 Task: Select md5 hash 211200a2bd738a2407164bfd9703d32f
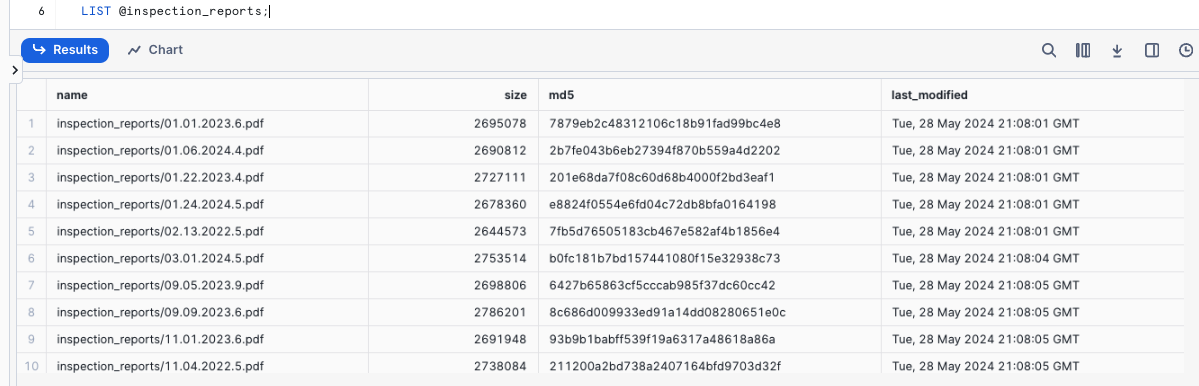pyautogui.click(x=710, y=363)
